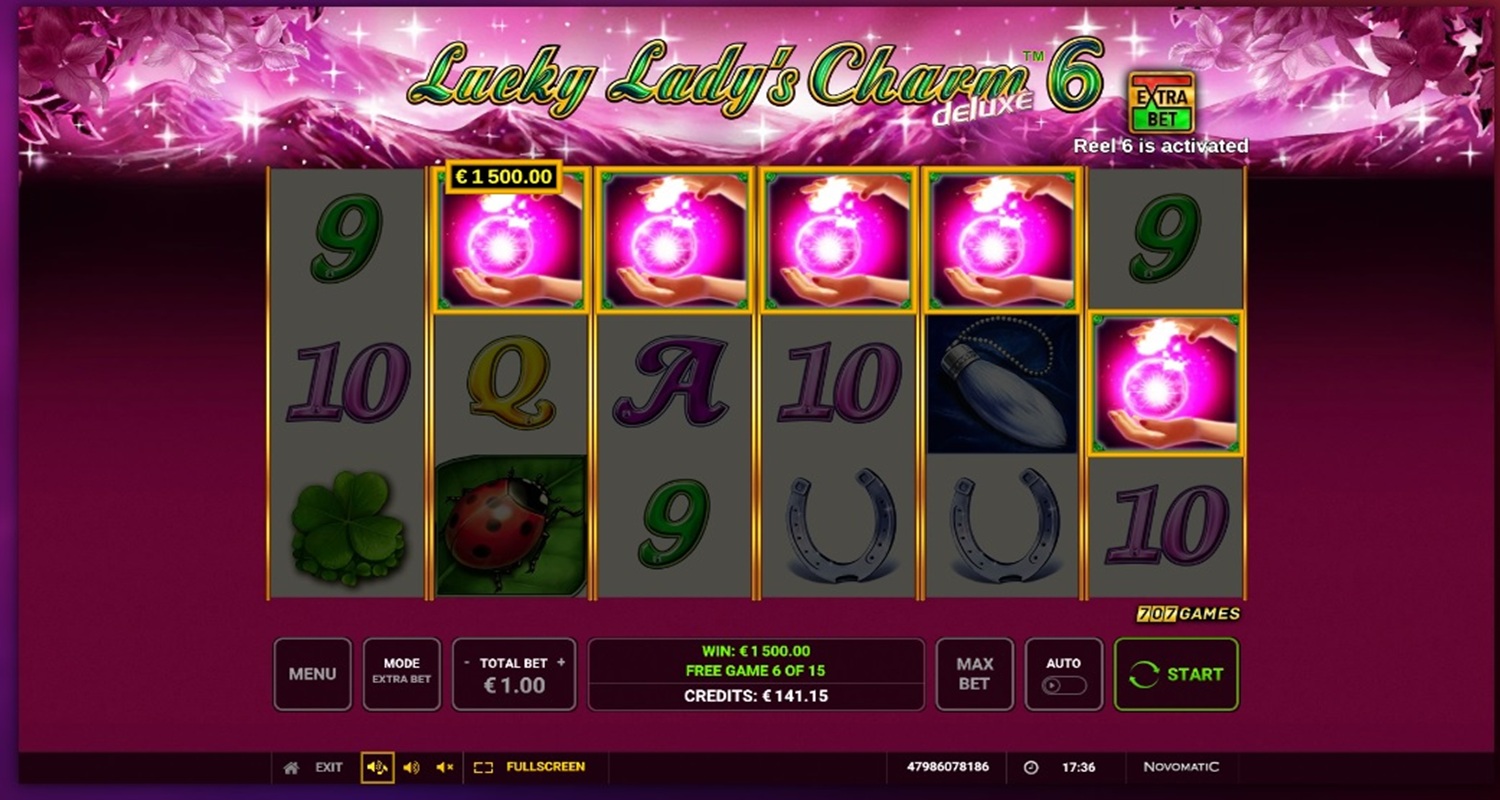Click the crystal ball on reel six
Image resolution: width=1500 pixels, height=800 pixels.
coord(1166,384)
